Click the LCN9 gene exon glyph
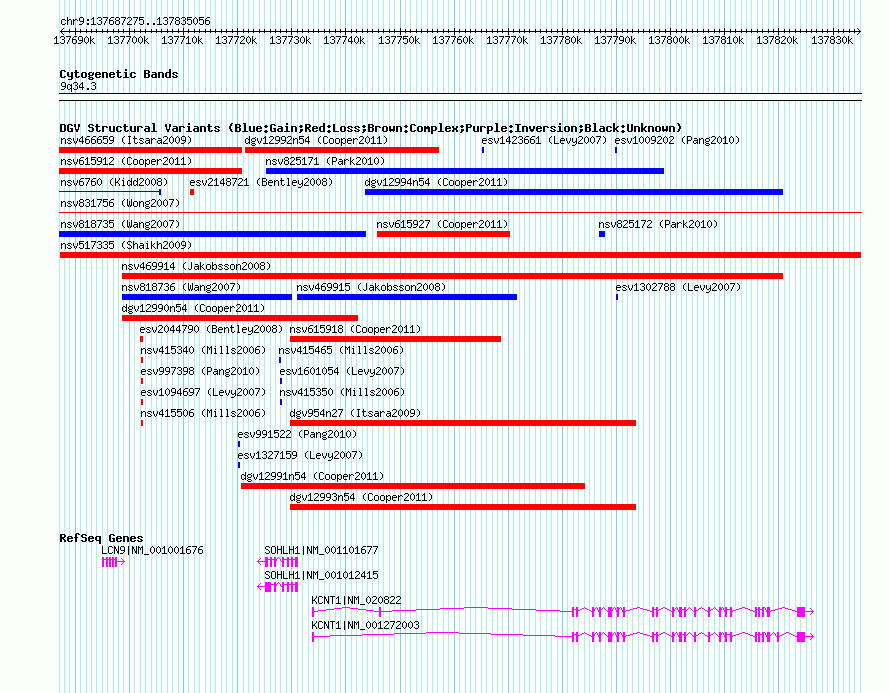This screenshot has width=890, height=693. point(113,562)
